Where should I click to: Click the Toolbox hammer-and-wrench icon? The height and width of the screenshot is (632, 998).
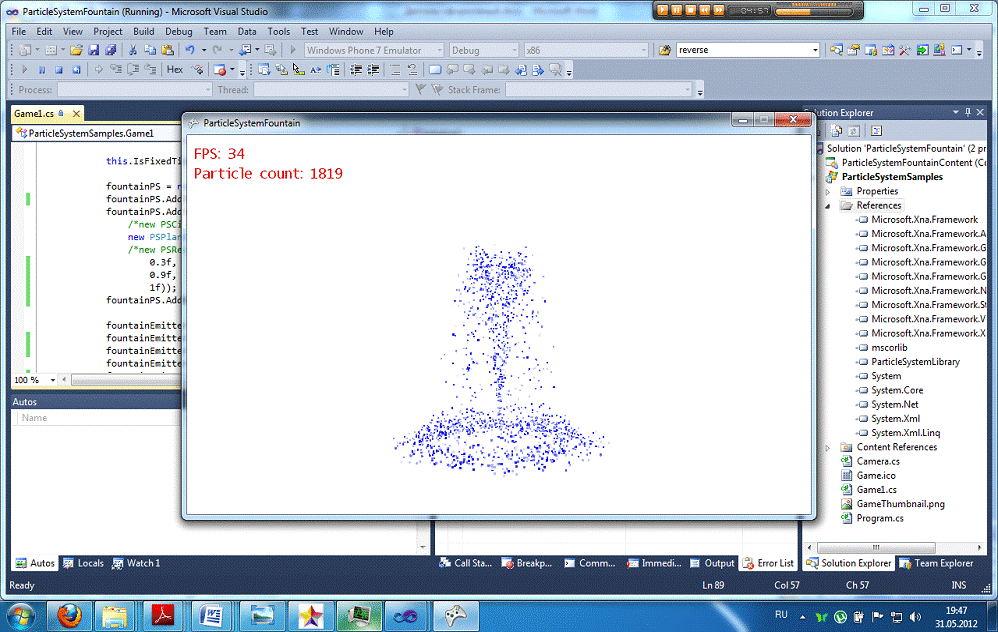click(x=904, y=50)
